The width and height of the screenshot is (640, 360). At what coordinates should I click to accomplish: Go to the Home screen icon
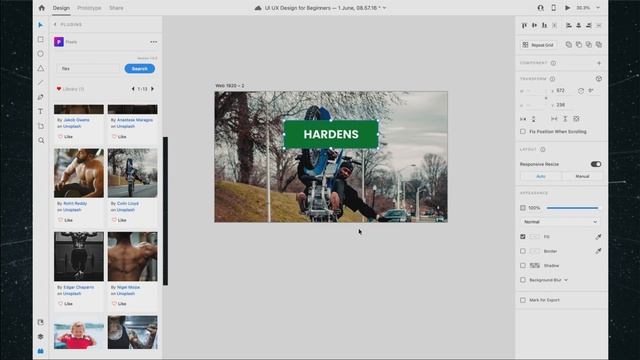click(x=42, y=8)
